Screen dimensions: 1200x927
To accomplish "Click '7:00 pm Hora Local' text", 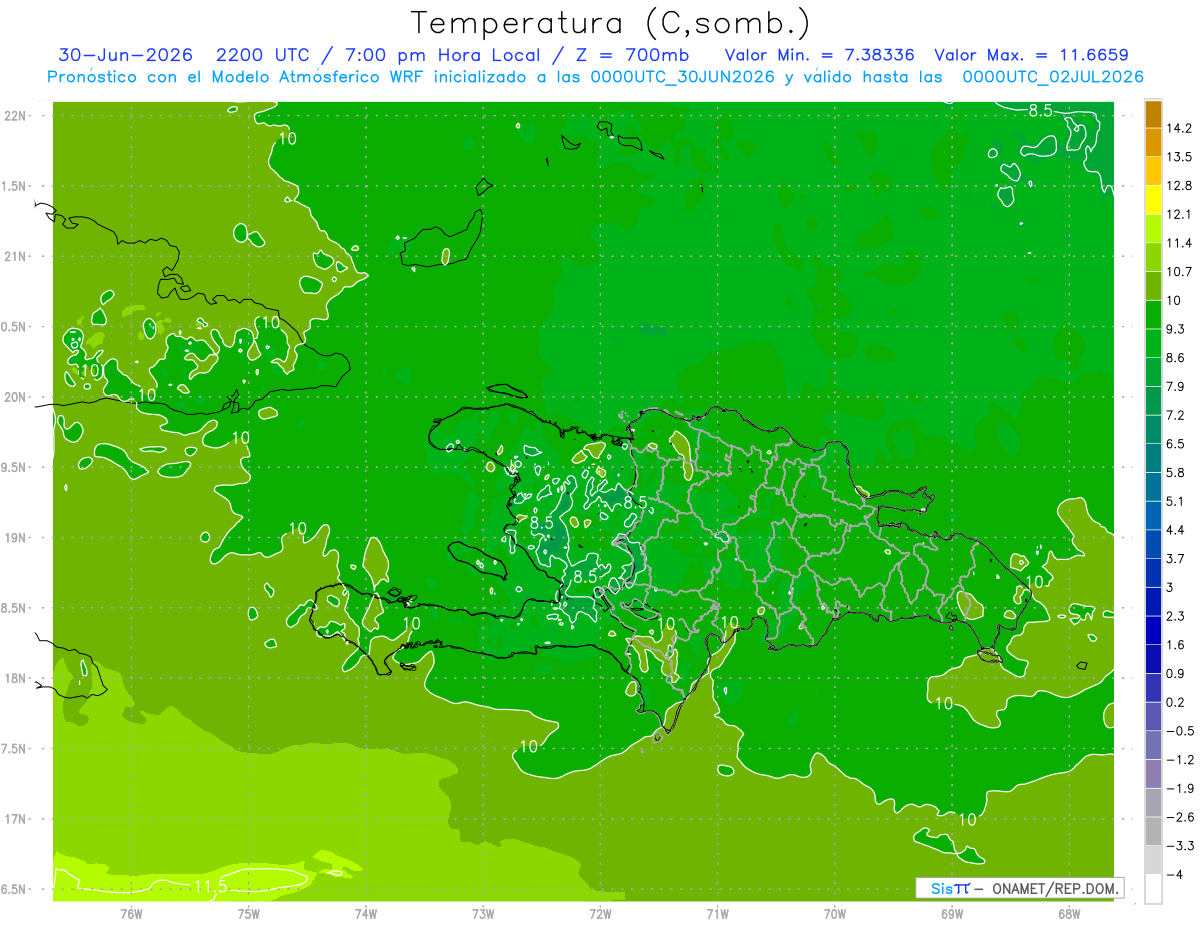I will pyautogui.click(x=440, y=55).
